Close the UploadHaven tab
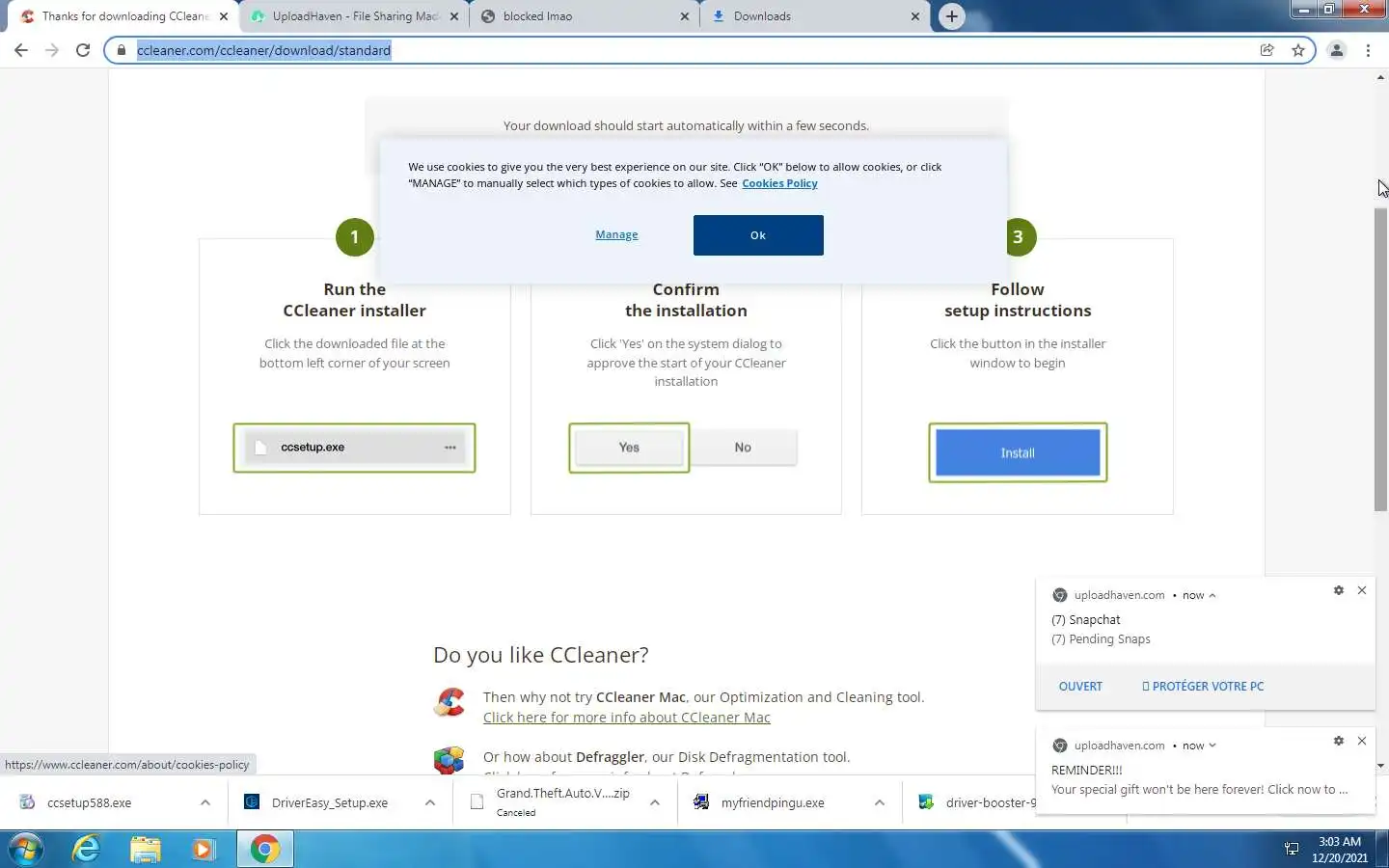Screen dimensions: 1389x868 click(x=454, y=16)
